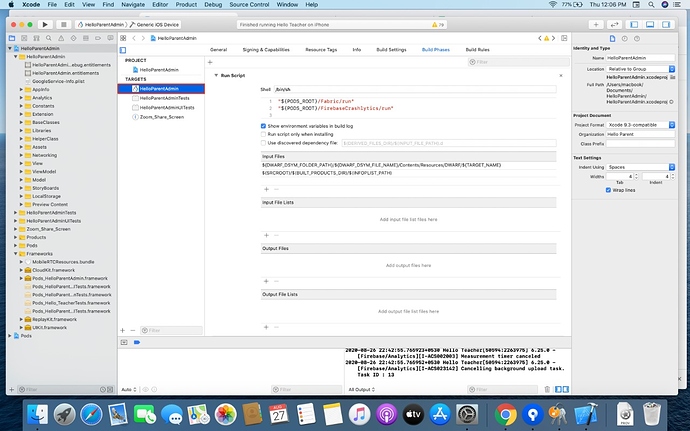Open Google Chrome from the Dock
Viewport: 690px width, 431px height.
point(506,414)
